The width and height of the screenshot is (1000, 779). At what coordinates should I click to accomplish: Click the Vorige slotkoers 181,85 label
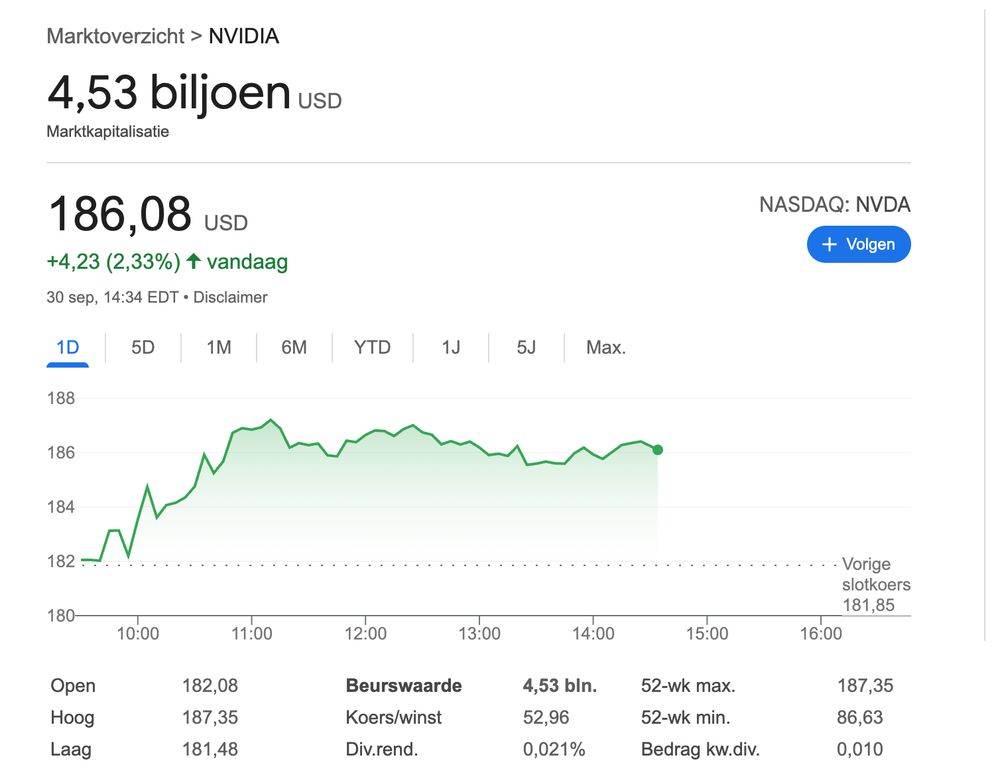(867, 584)
